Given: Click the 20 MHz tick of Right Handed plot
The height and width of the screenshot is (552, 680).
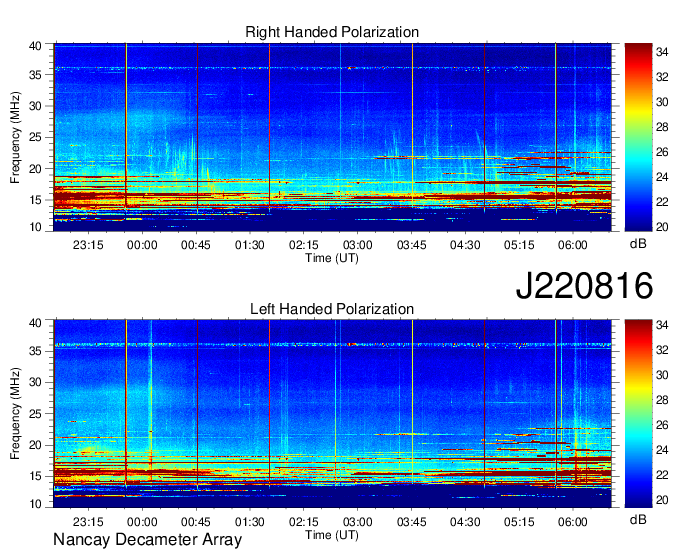Looking at the screenshot, I should [x=35, y=169].
